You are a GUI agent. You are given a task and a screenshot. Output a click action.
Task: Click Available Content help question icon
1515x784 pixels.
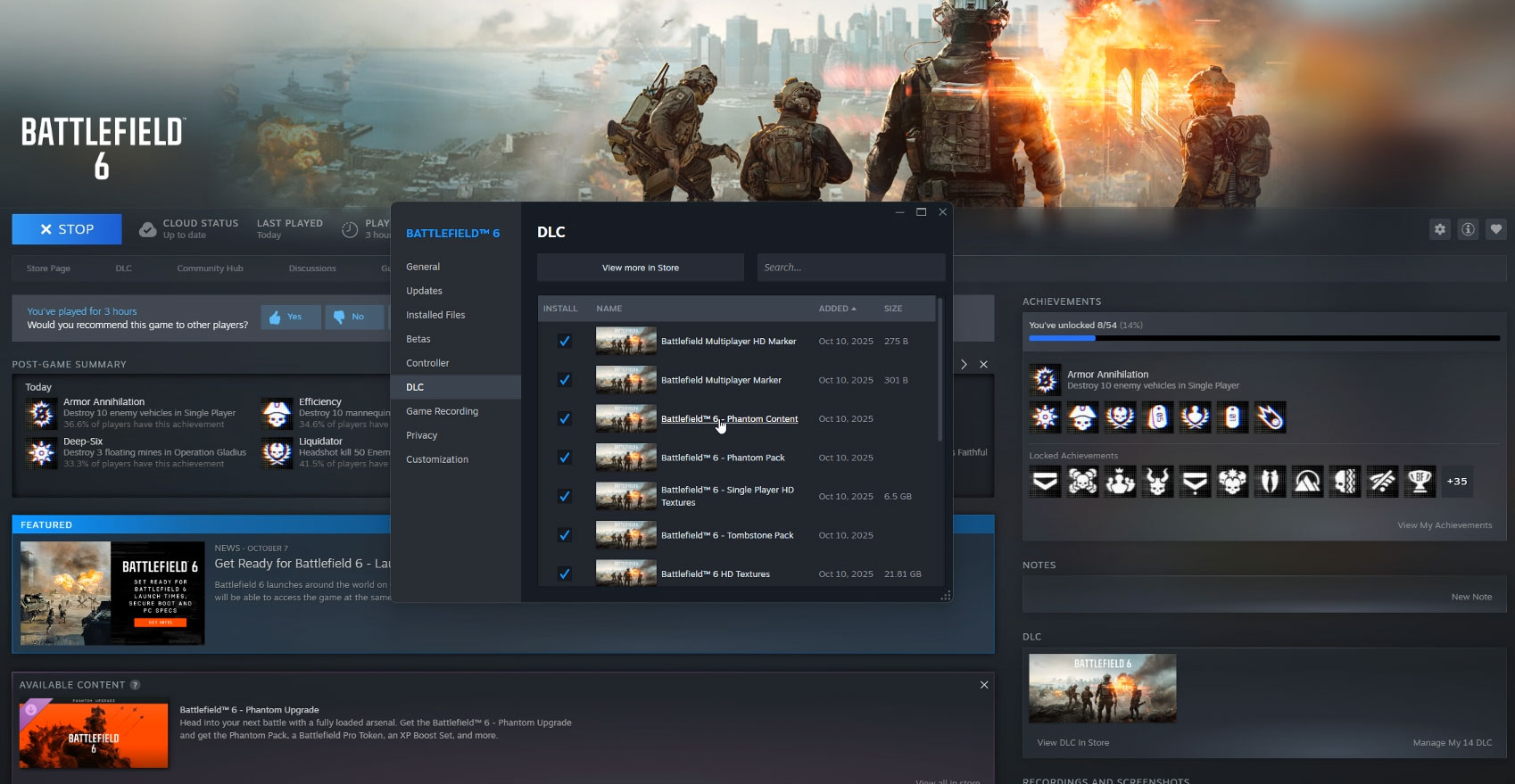(136, 685)
